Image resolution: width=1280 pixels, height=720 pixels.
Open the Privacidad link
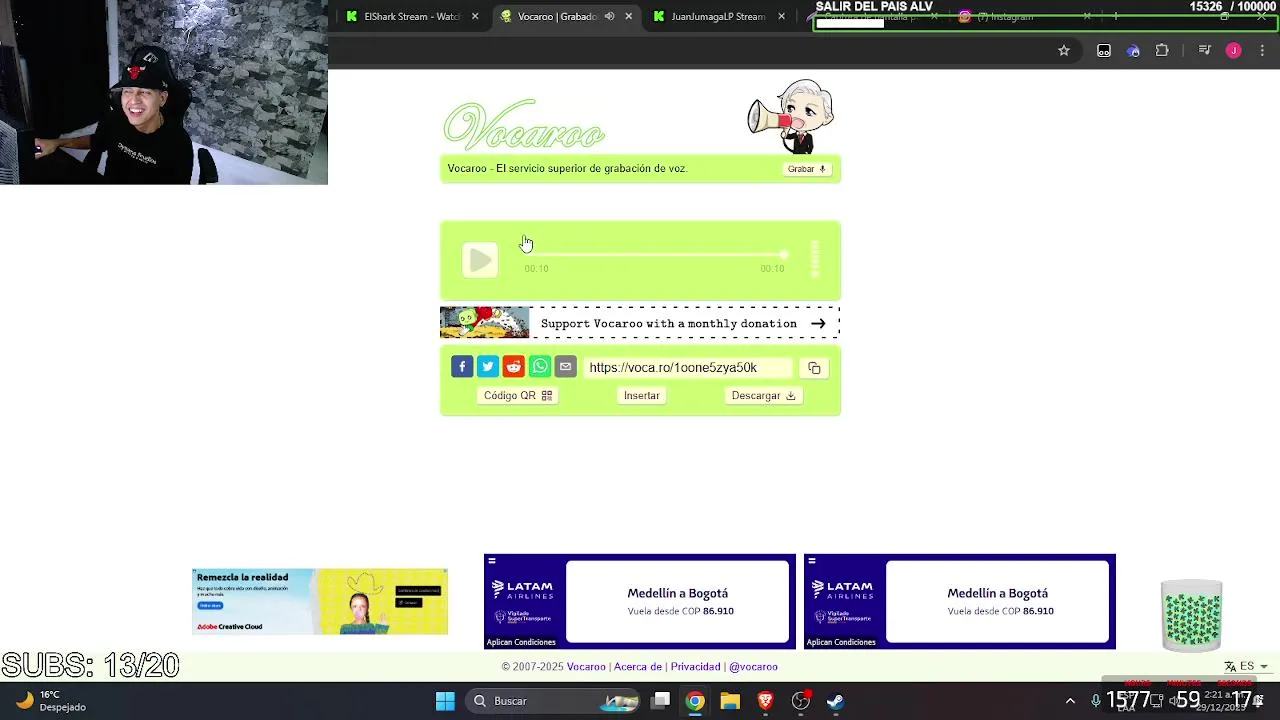[695, 667]
